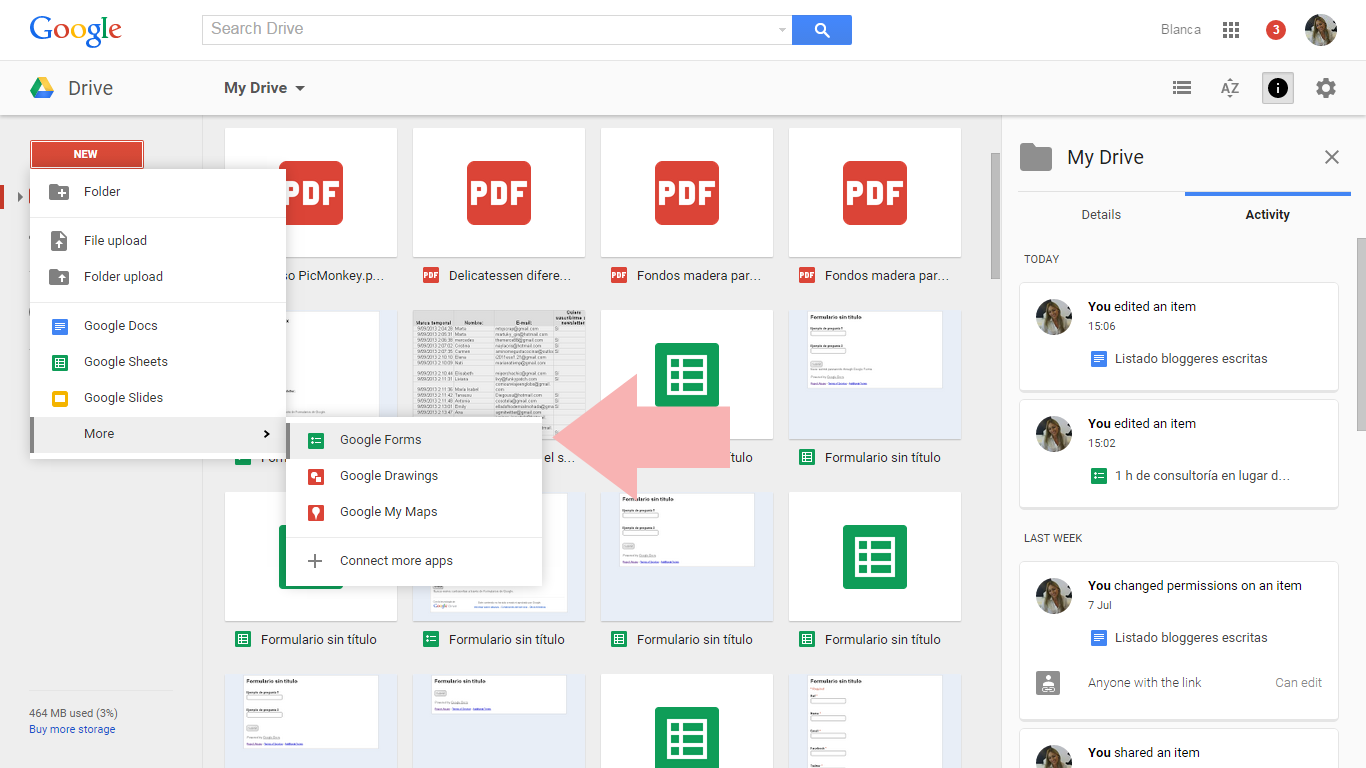Viewport: 1366px width, 768px height.
Task: Click the green Google Sheets icon
Action: [60, 362]
